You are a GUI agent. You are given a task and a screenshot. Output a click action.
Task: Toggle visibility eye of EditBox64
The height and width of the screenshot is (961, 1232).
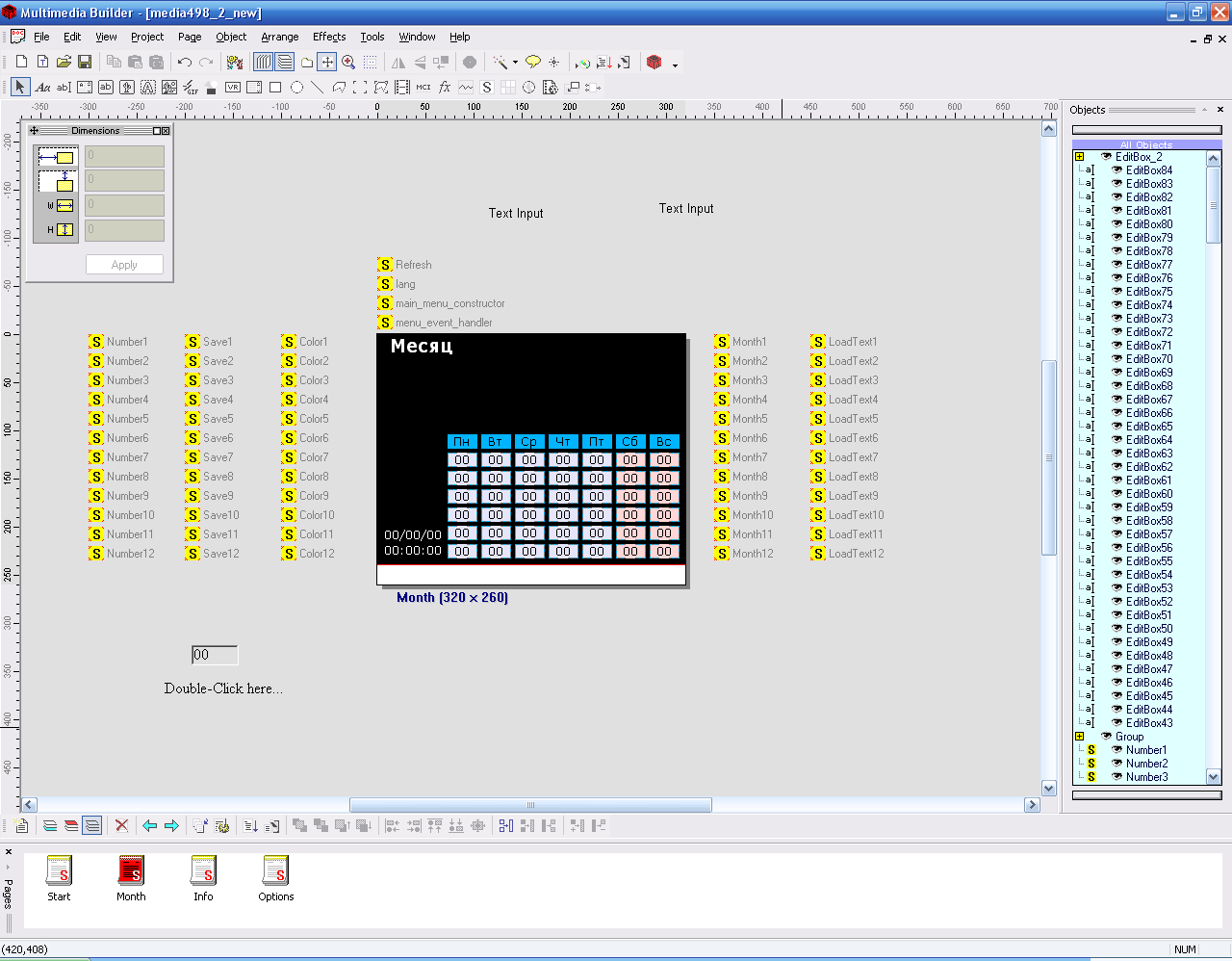click(1117, 440)
